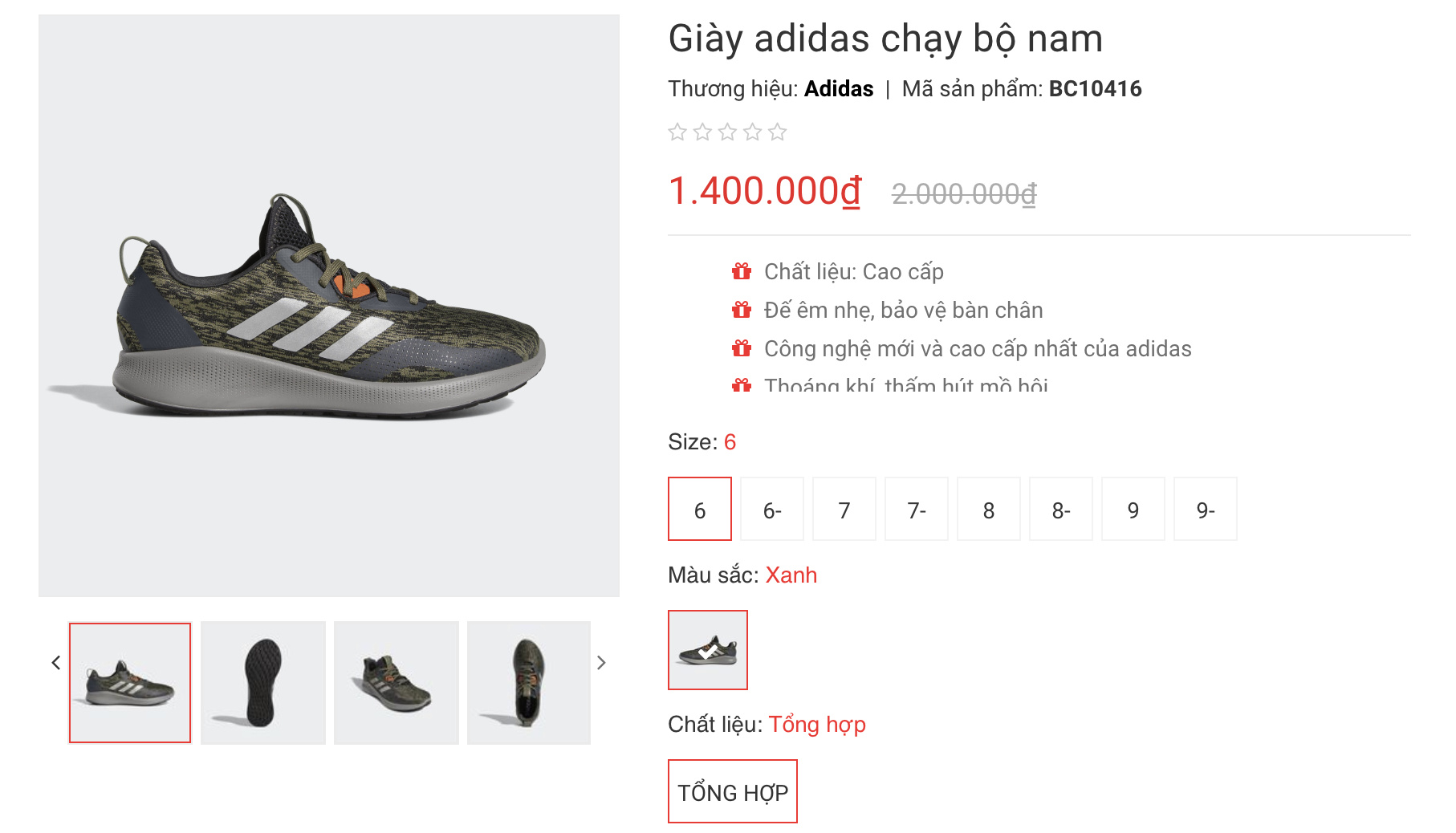
Task: Select TỔNG HỢP material option
Action: 733,792
